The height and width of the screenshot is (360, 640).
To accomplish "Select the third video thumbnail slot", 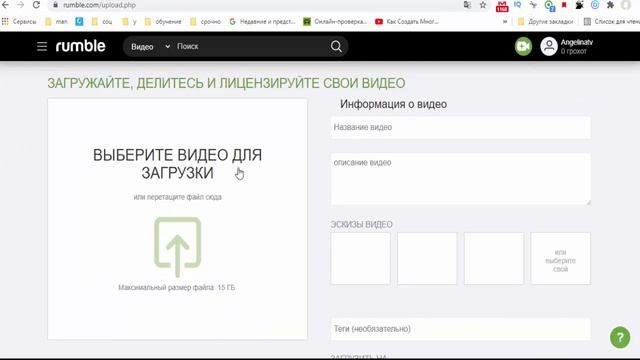I will [x=494, y=258].
